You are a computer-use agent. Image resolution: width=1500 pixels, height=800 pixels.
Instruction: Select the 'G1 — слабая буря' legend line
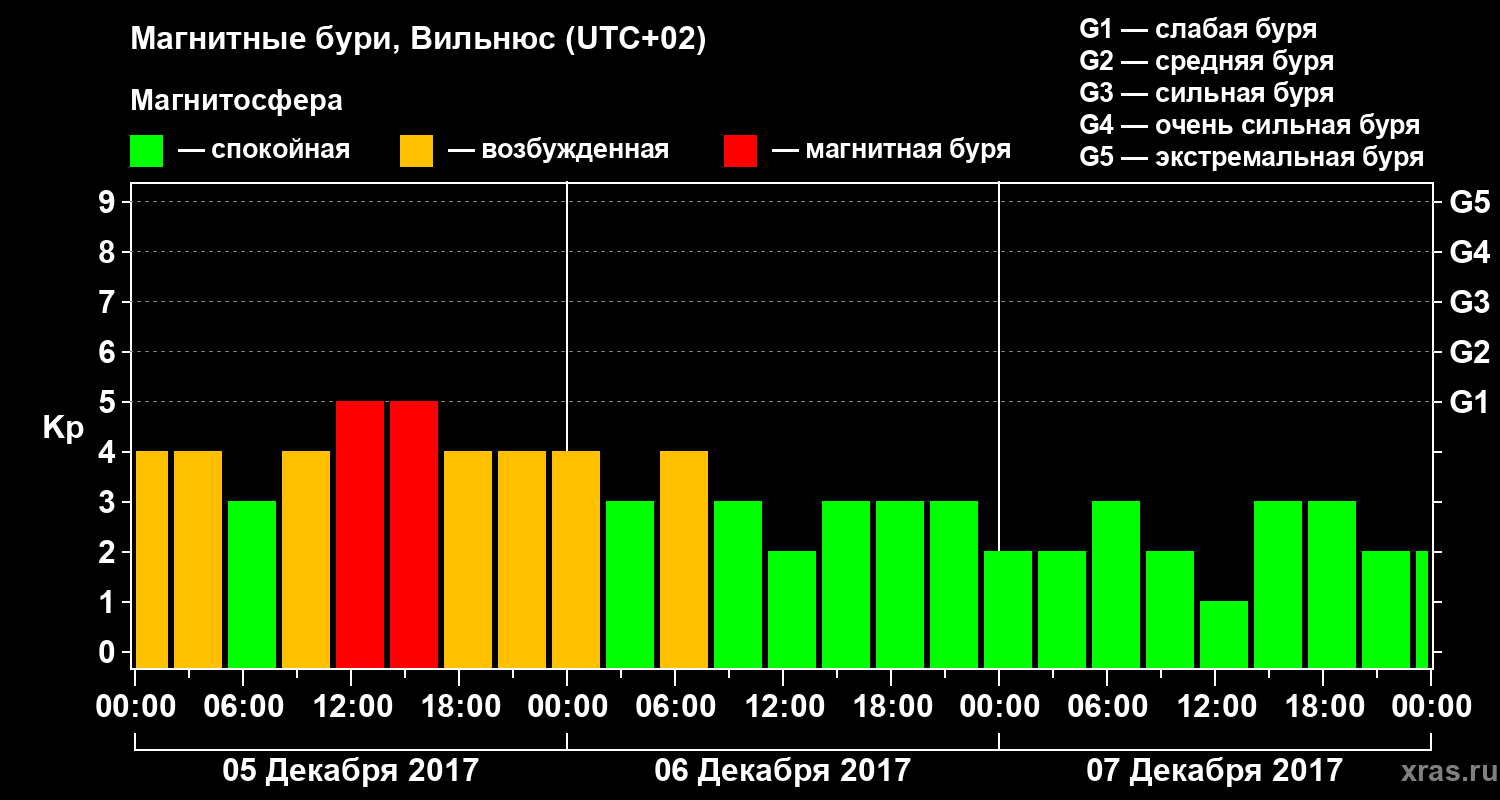1198,29
